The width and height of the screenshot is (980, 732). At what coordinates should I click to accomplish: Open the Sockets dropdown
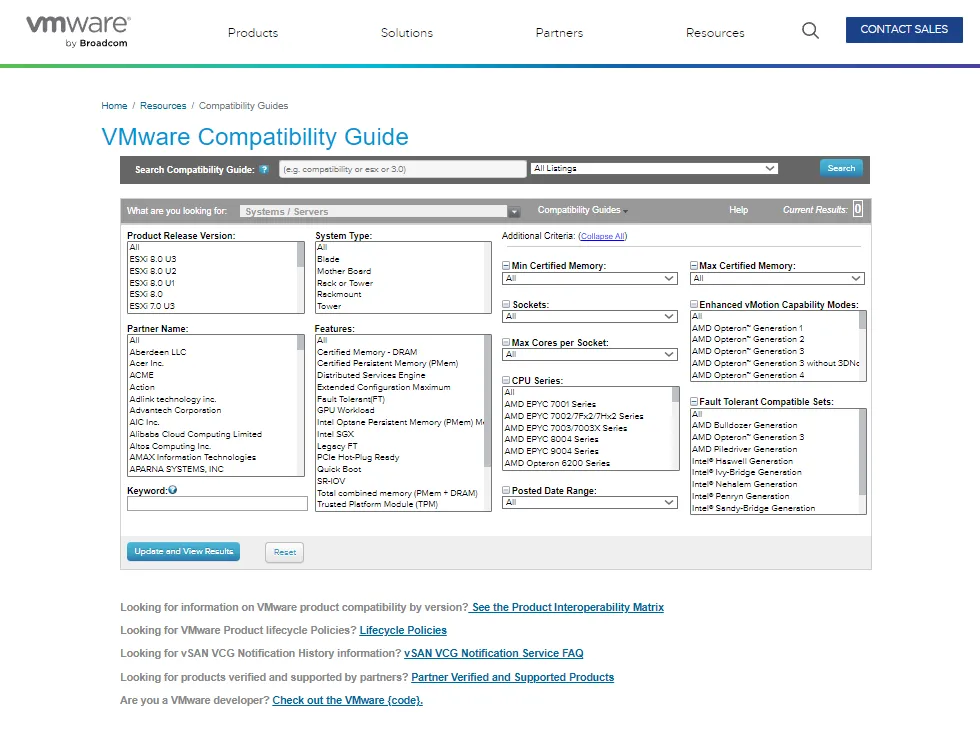click(x=589, y=316)
